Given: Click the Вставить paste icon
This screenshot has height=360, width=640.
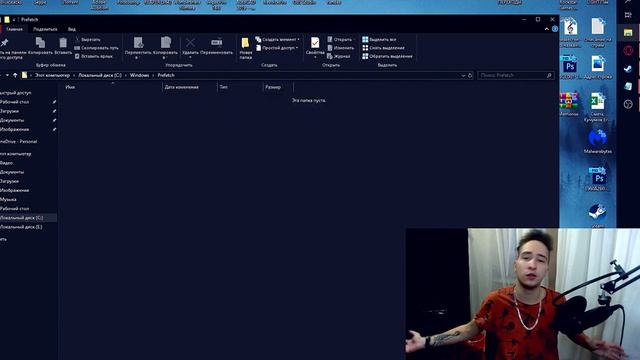Looking at the screenshot, I should [x=63, y=42].
